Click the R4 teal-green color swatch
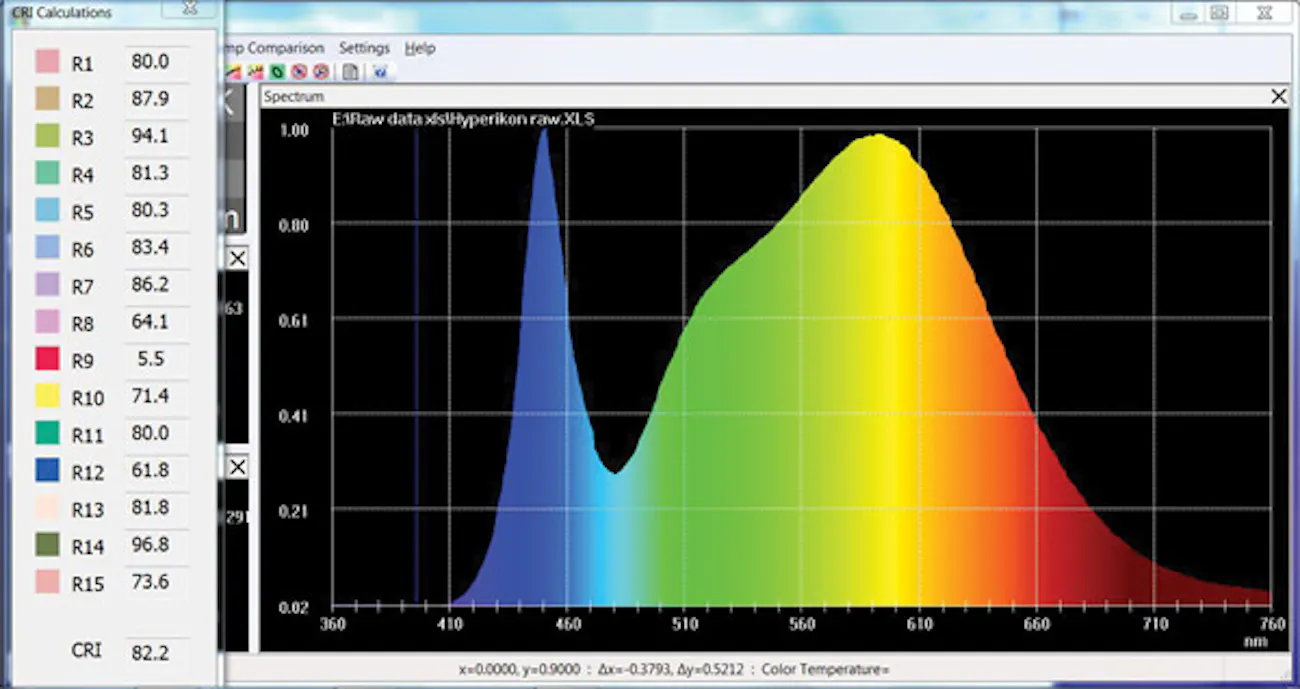 pos(47,173)
